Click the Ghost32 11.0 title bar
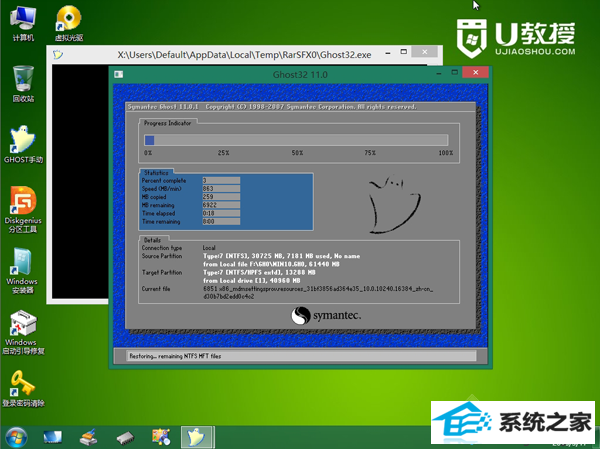The width and height of the screenshot is (600, 449). (300, 75)
